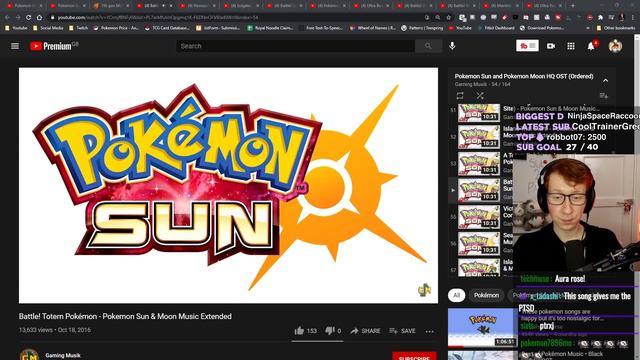Open the Gaming Musik channel name link
The width and height of the screenshot is (640, 360).
point(63,355)
